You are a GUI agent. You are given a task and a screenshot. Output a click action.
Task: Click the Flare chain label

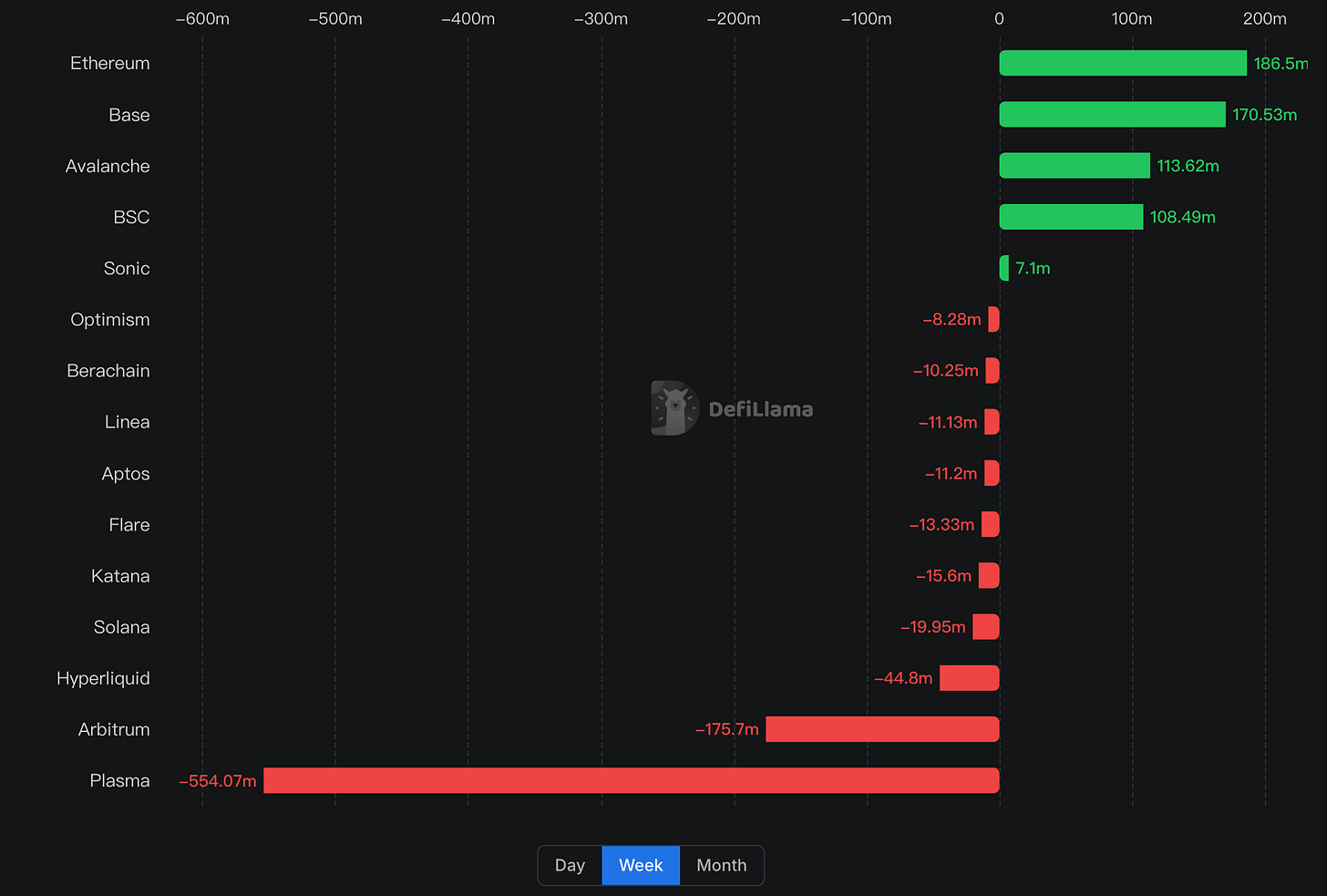(x=129, y=524)
